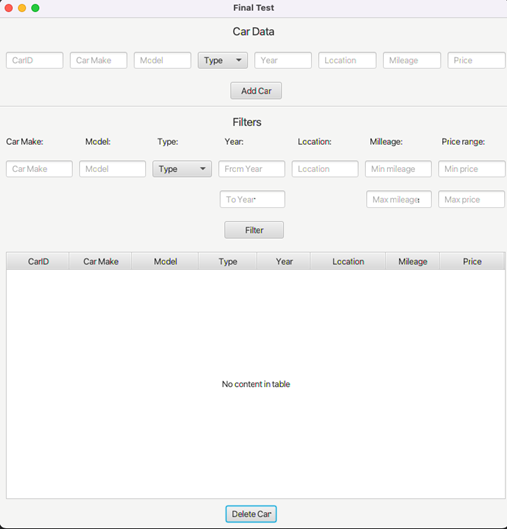
Task: Open the Type dropdown in Car Data
Action: point(223,60)
